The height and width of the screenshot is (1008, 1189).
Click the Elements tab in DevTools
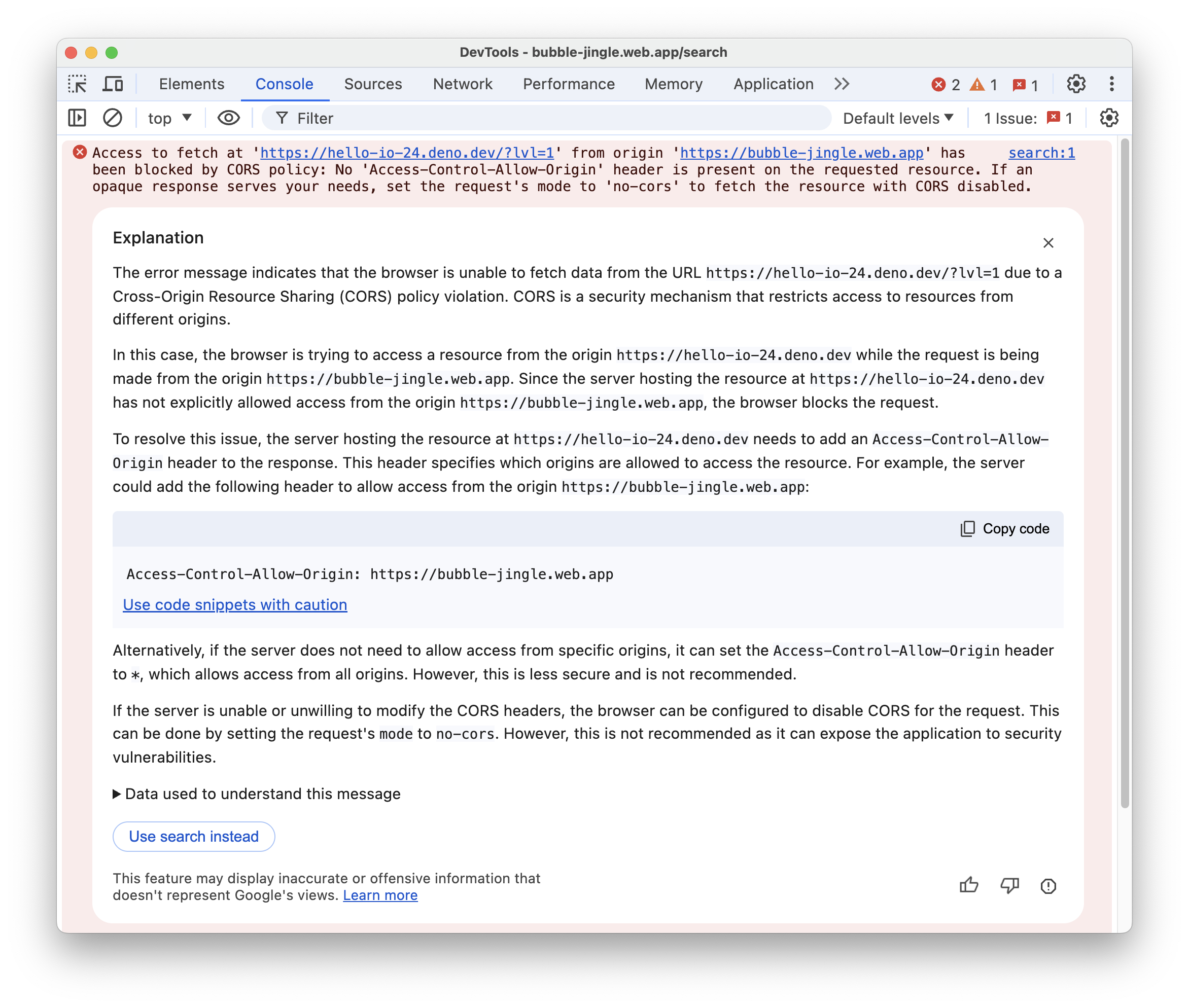[x=191, y=84]
